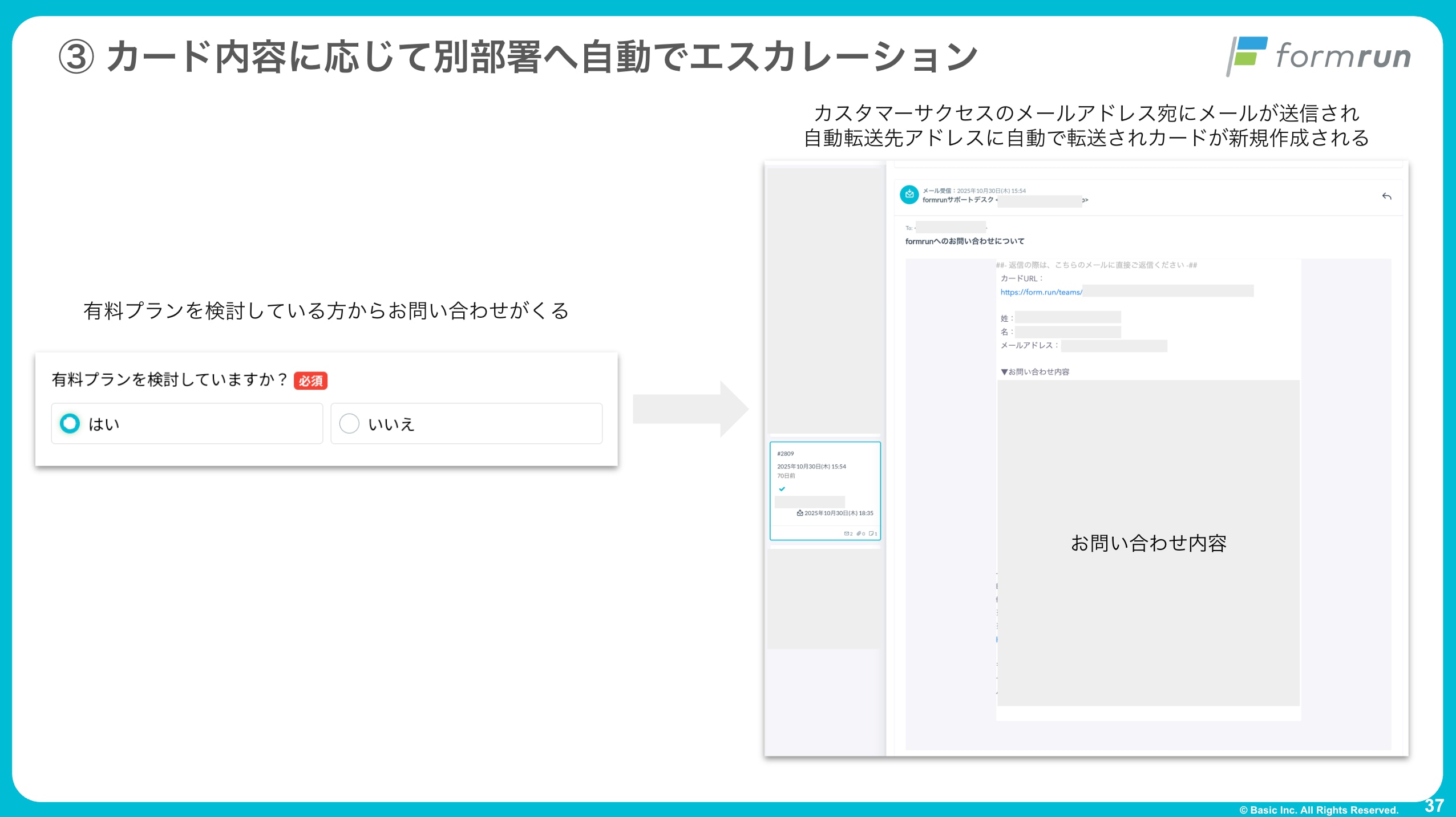This screenshot has width=1456, height=817.
Task: Click the comment note icon on card #2809
Action: point(871,533)
